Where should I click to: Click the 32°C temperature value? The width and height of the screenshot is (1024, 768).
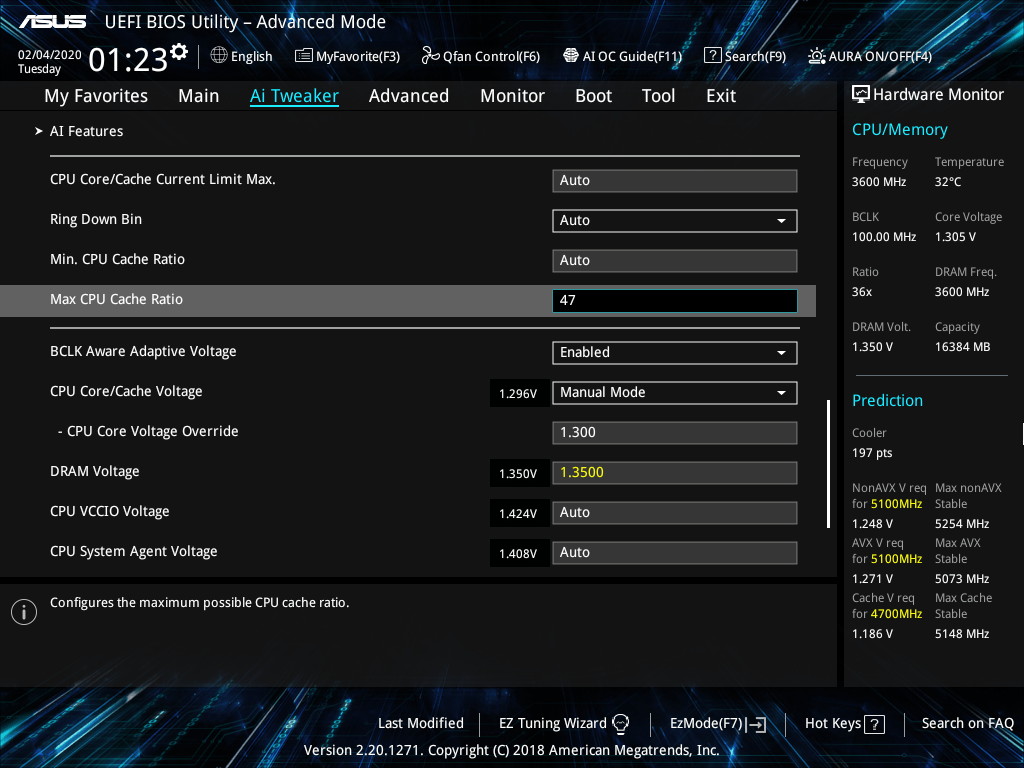948,182
